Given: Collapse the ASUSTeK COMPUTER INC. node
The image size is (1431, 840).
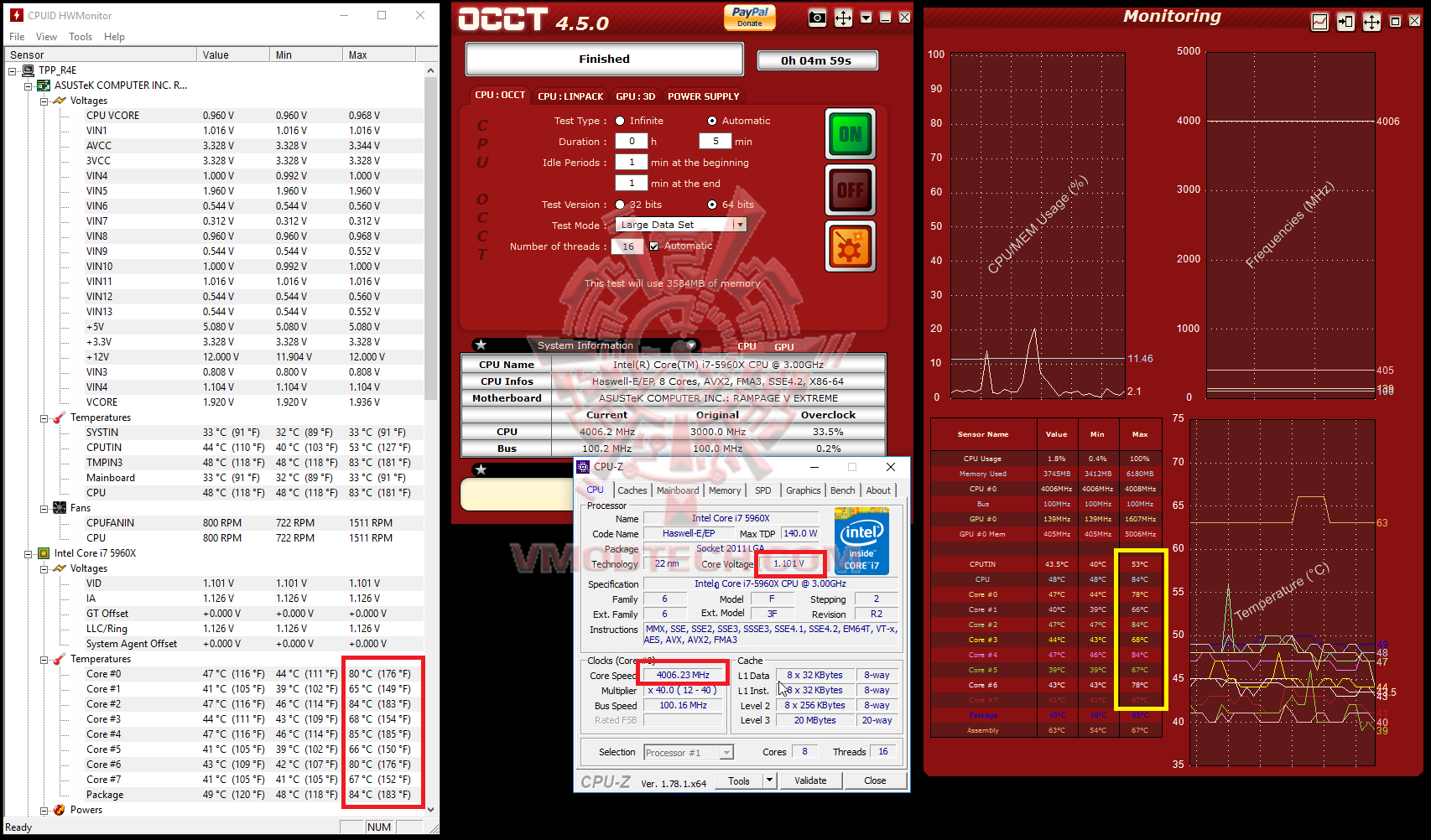Looking at the screenshot, I should (x=28, y=86).
